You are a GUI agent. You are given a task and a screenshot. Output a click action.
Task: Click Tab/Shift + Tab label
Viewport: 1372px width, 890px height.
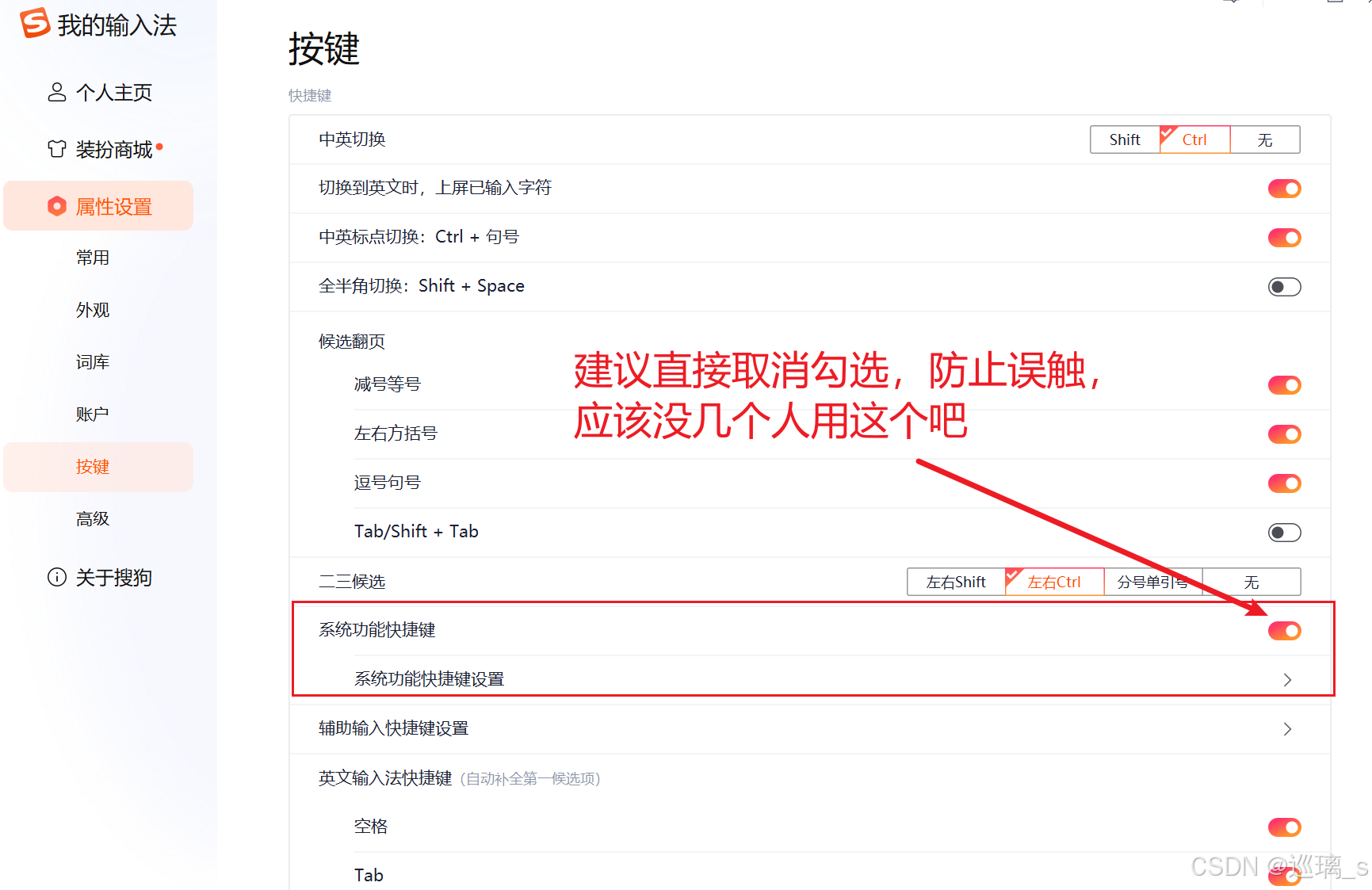tap(416, 532)
